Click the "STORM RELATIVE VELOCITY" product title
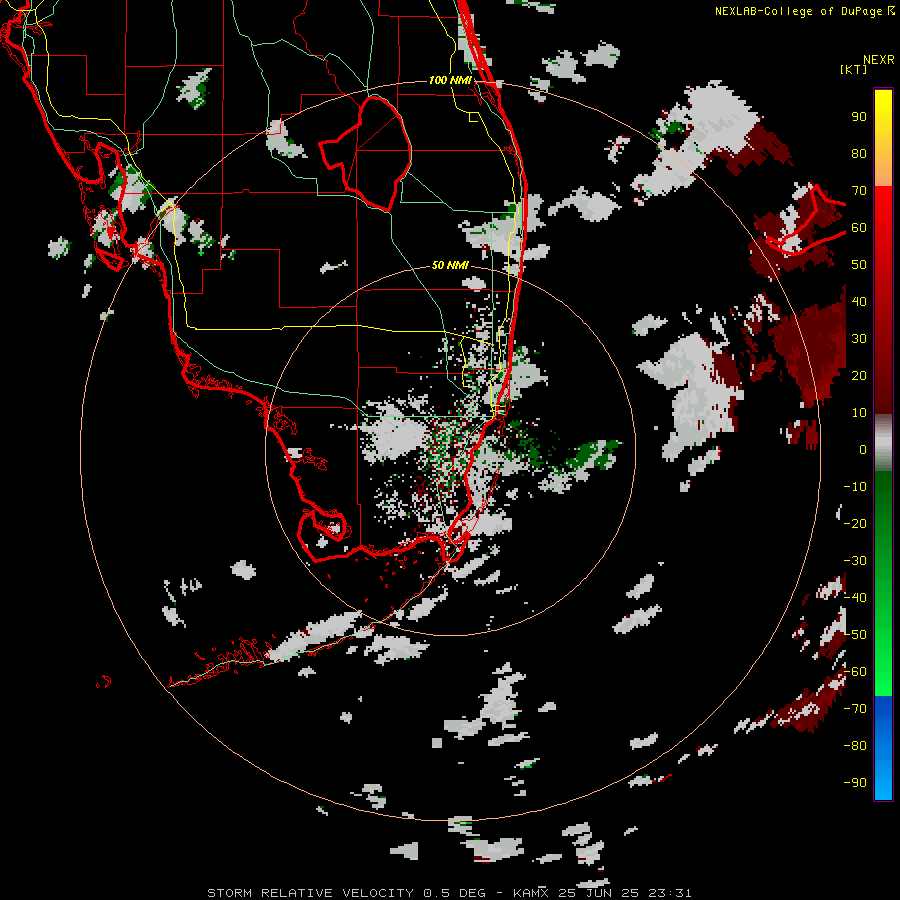 point(310,893)
